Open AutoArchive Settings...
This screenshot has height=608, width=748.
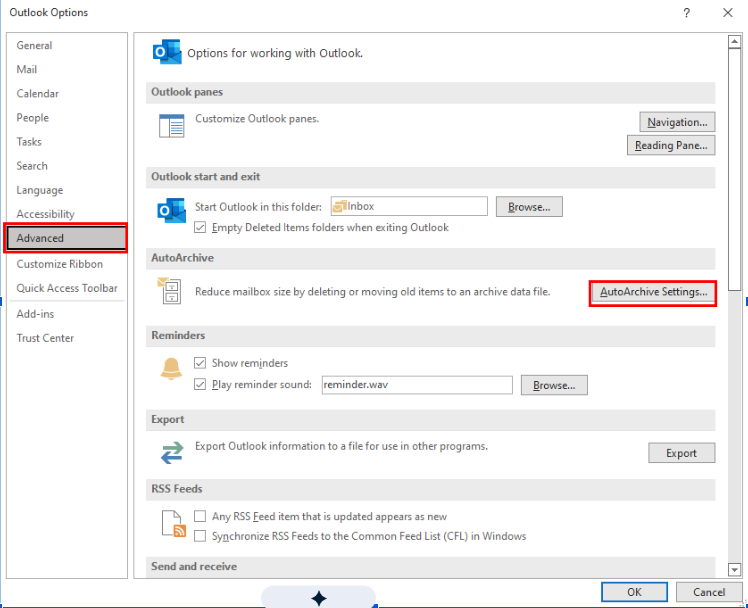[x=653, y=292]
